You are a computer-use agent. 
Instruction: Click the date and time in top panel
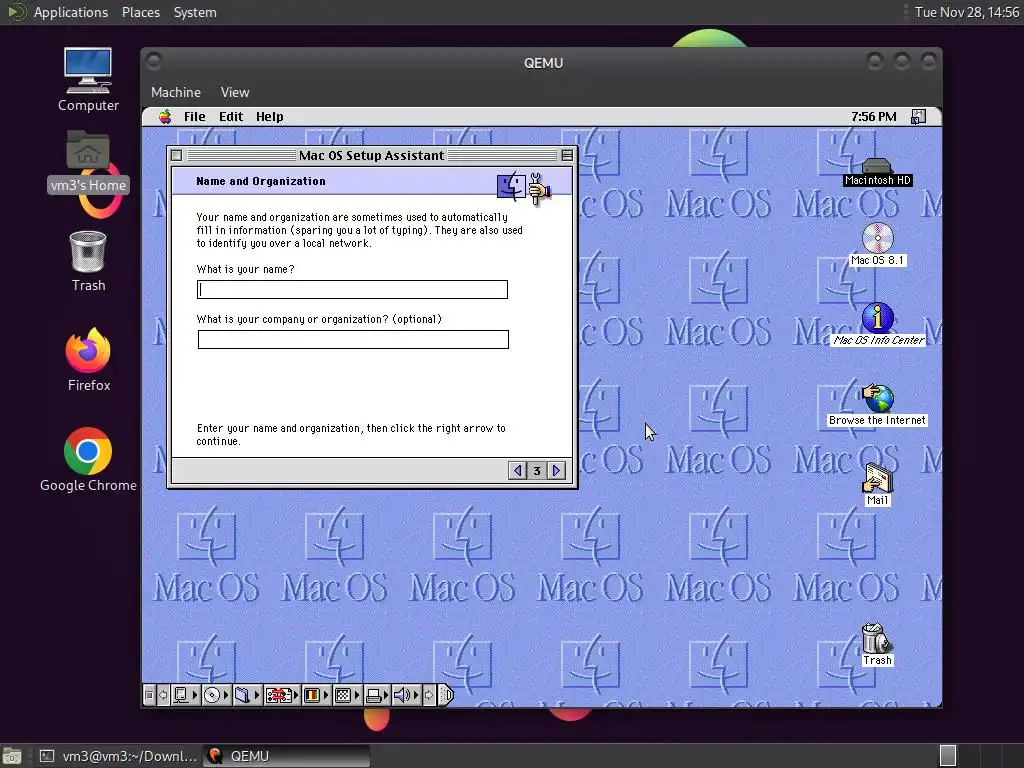click(x=967, y=12)
